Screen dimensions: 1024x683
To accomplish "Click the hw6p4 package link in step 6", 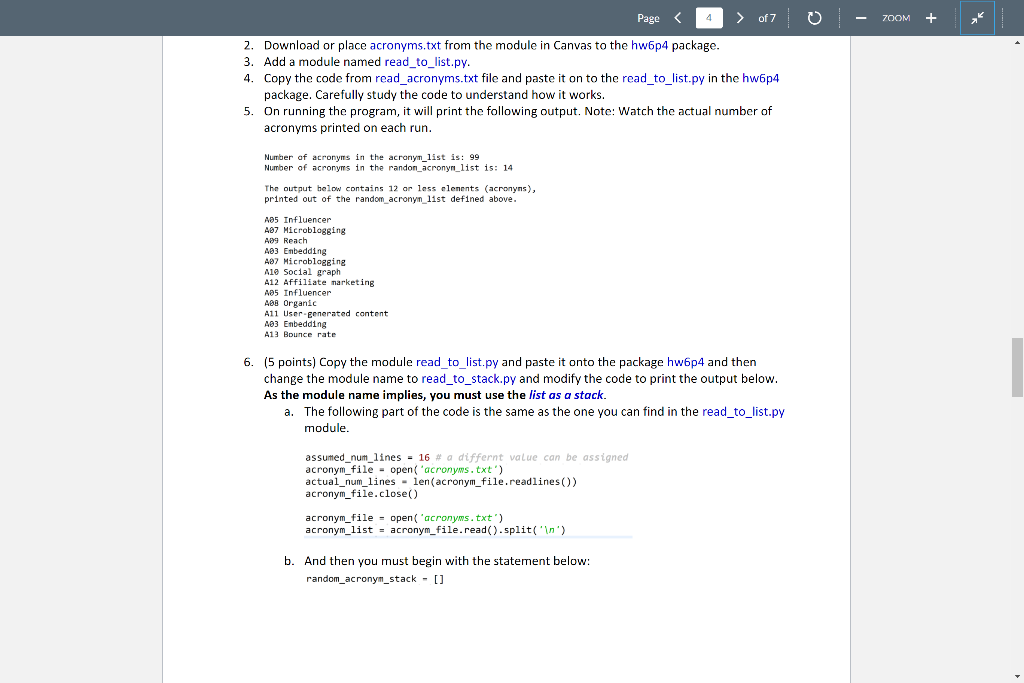I will tap(687, 361).
